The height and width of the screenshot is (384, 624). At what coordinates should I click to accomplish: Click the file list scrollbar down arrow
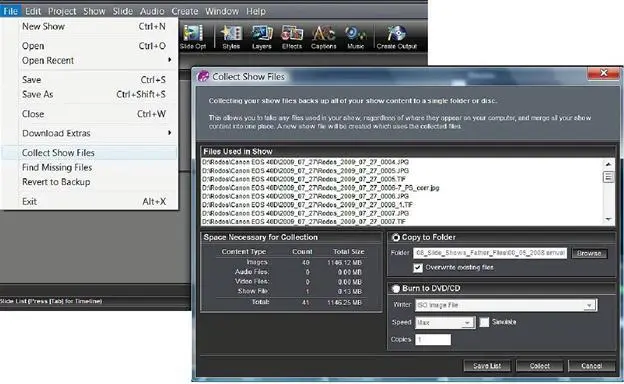coord(608,220)
